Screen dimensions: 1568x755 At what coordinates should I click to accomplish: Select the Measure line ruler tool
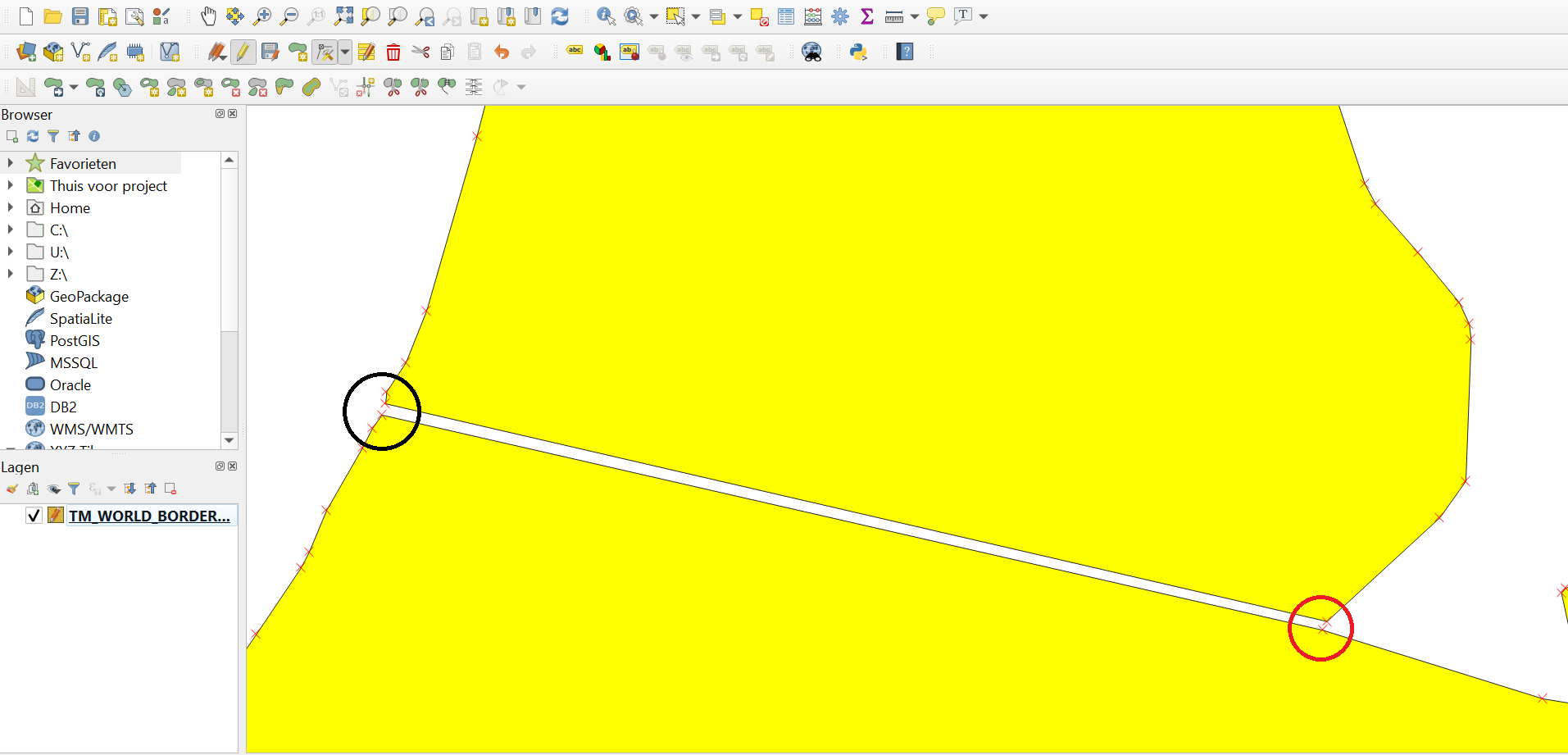(894, 16)
